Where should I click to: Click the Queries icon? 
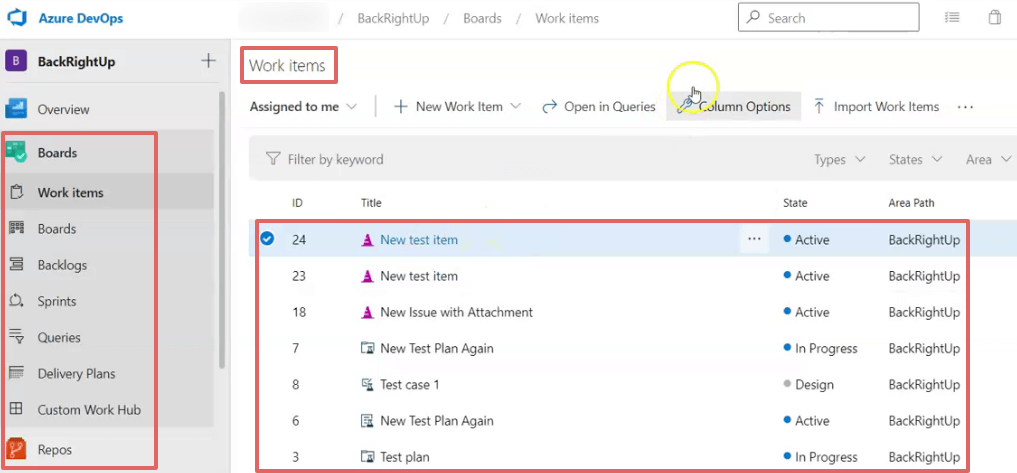coord(17,337)
